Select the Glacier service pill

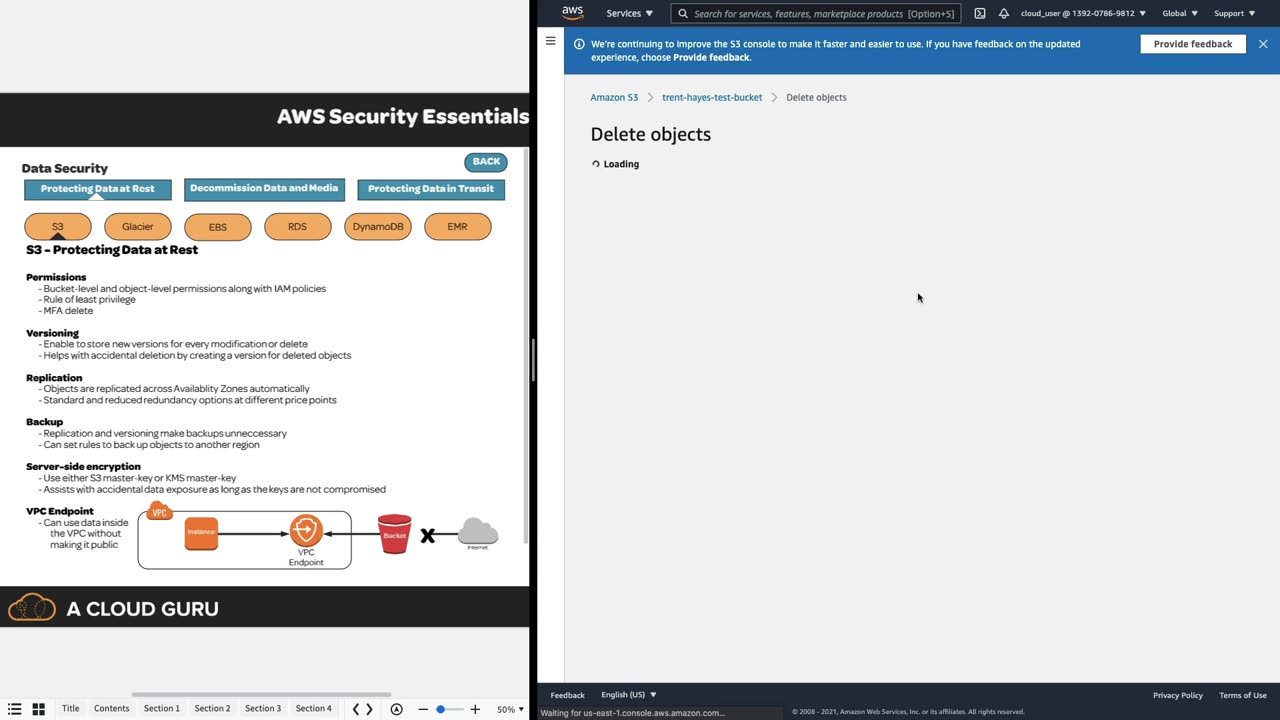click(138, 227)
